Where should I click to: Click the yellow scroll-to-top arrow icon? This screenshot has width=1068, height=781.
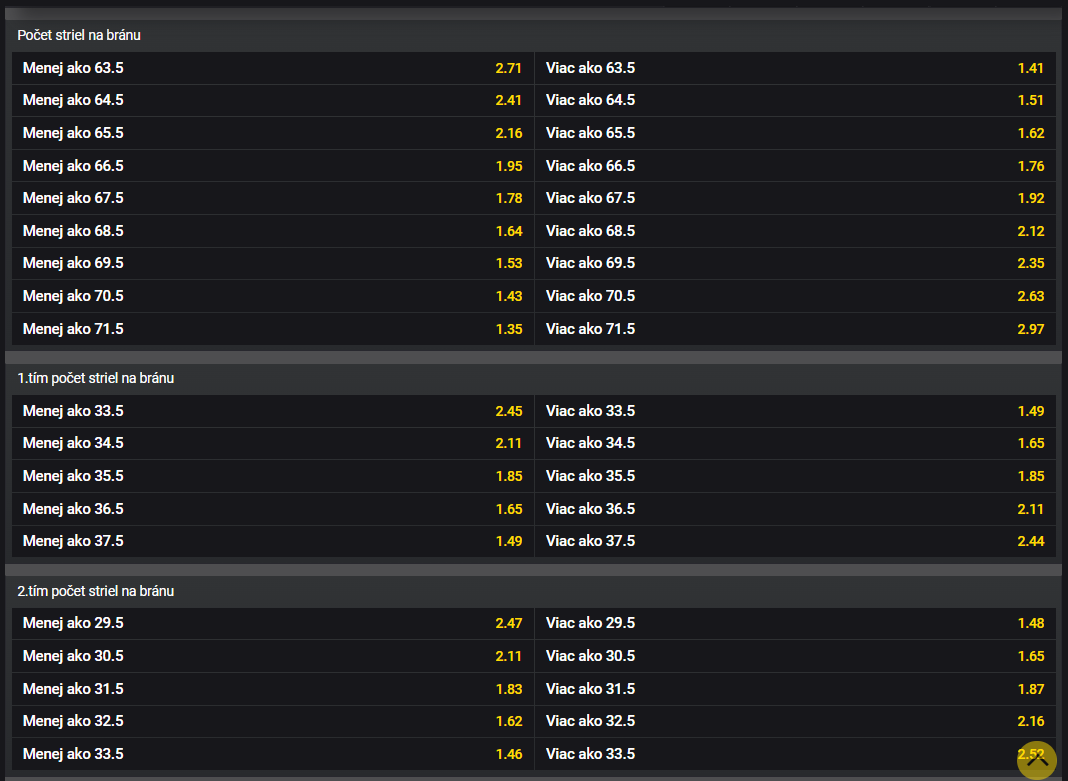tap(1037, 760)
